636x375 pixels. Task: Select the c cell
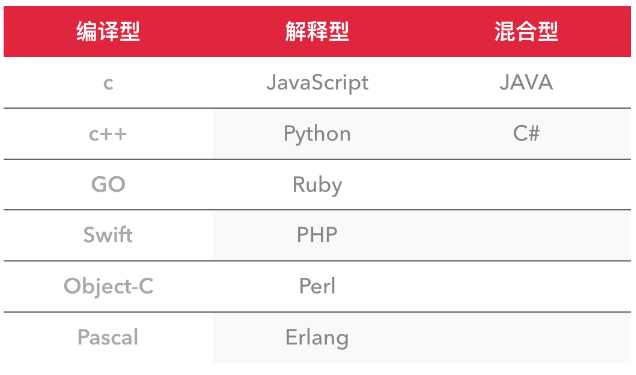click(x=108, y=84)
